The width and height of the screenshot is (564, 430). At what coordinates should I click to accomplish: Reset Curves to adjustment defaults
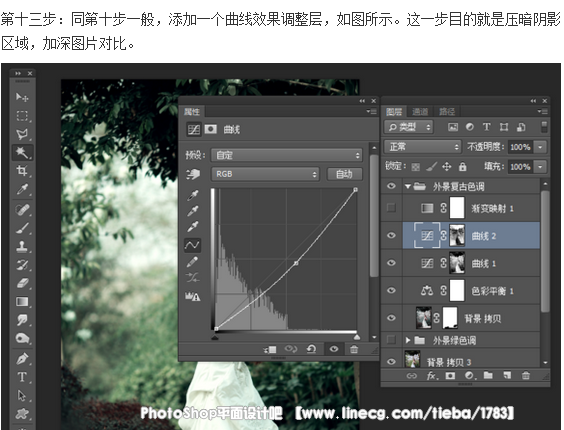click(x=311, y=349)
